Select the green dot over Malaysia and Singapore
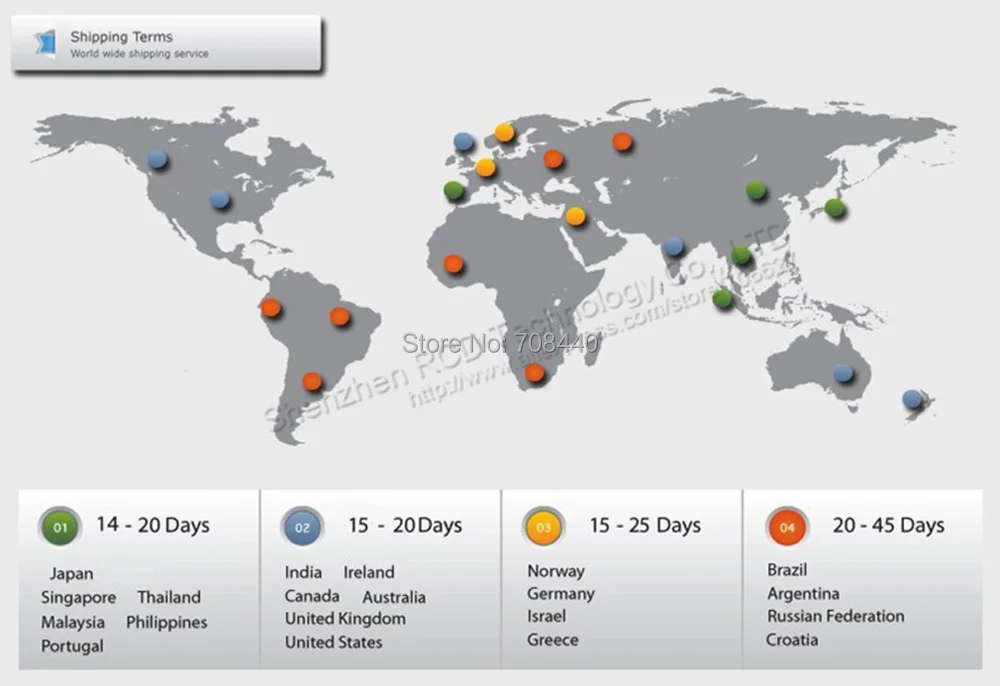The image size is (1000, 686). click(x=723, y=298)
